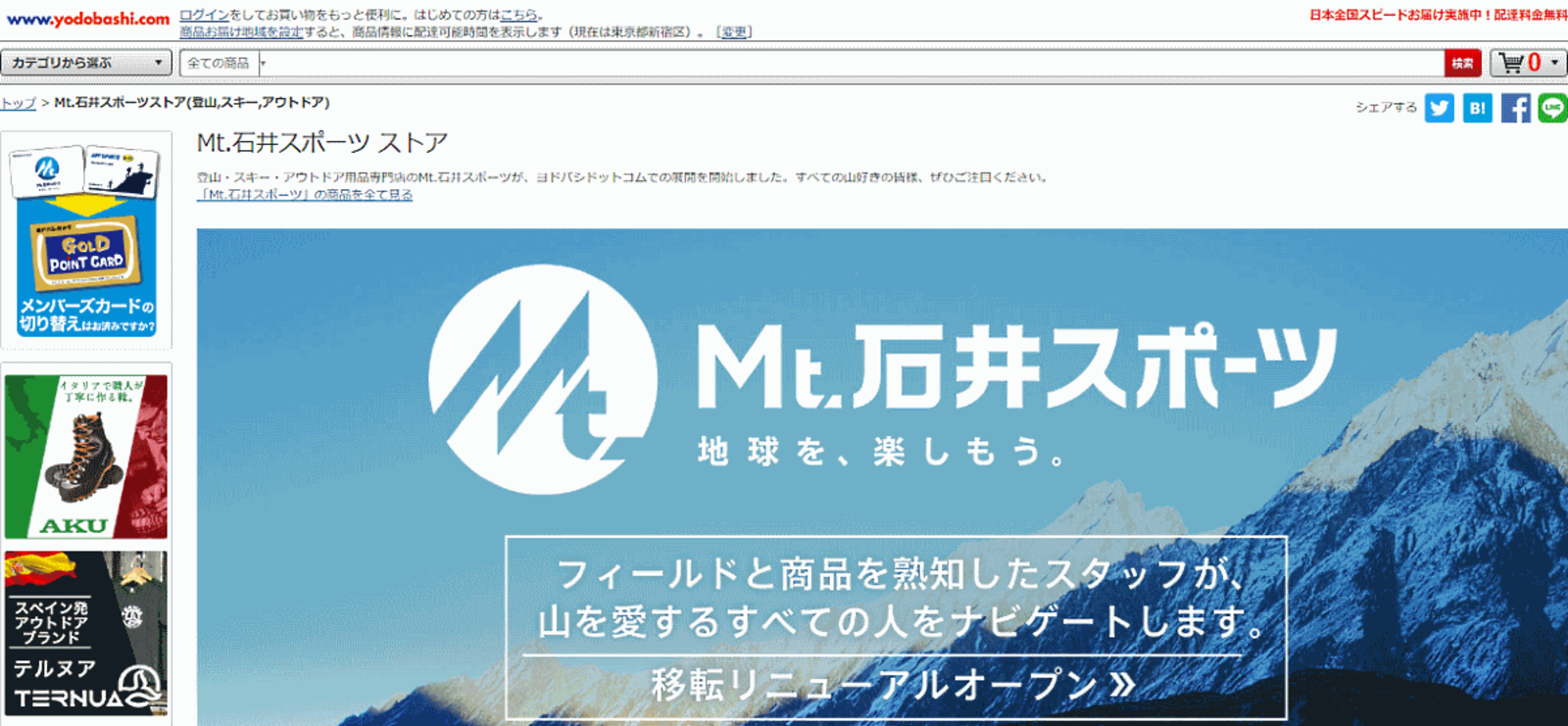Click 商品お届け地域を設定 link
1568x726 pixels.
click(241, 31)
